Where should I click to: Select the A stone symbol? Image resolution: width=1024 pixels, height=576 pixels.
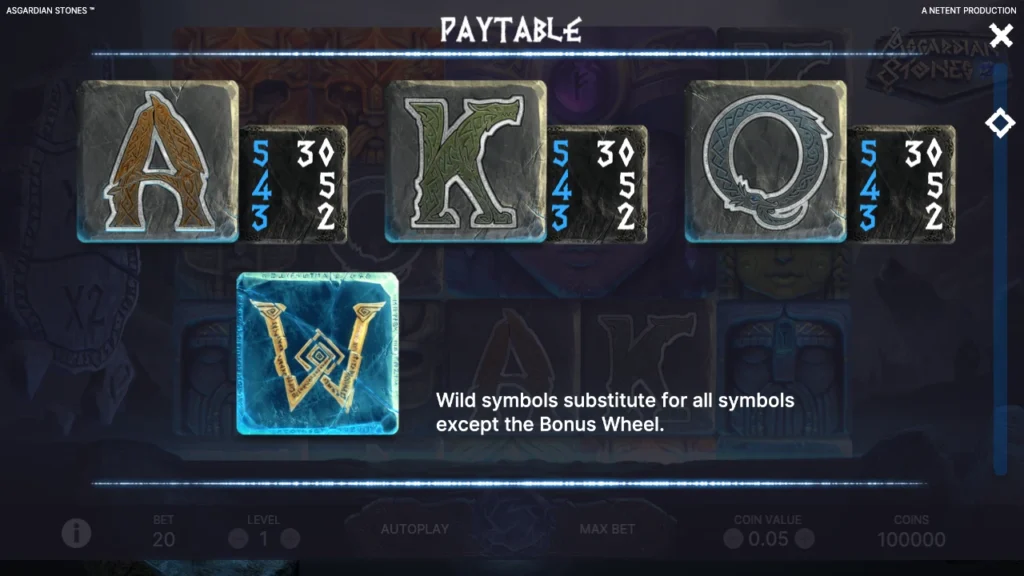[158, 161]
